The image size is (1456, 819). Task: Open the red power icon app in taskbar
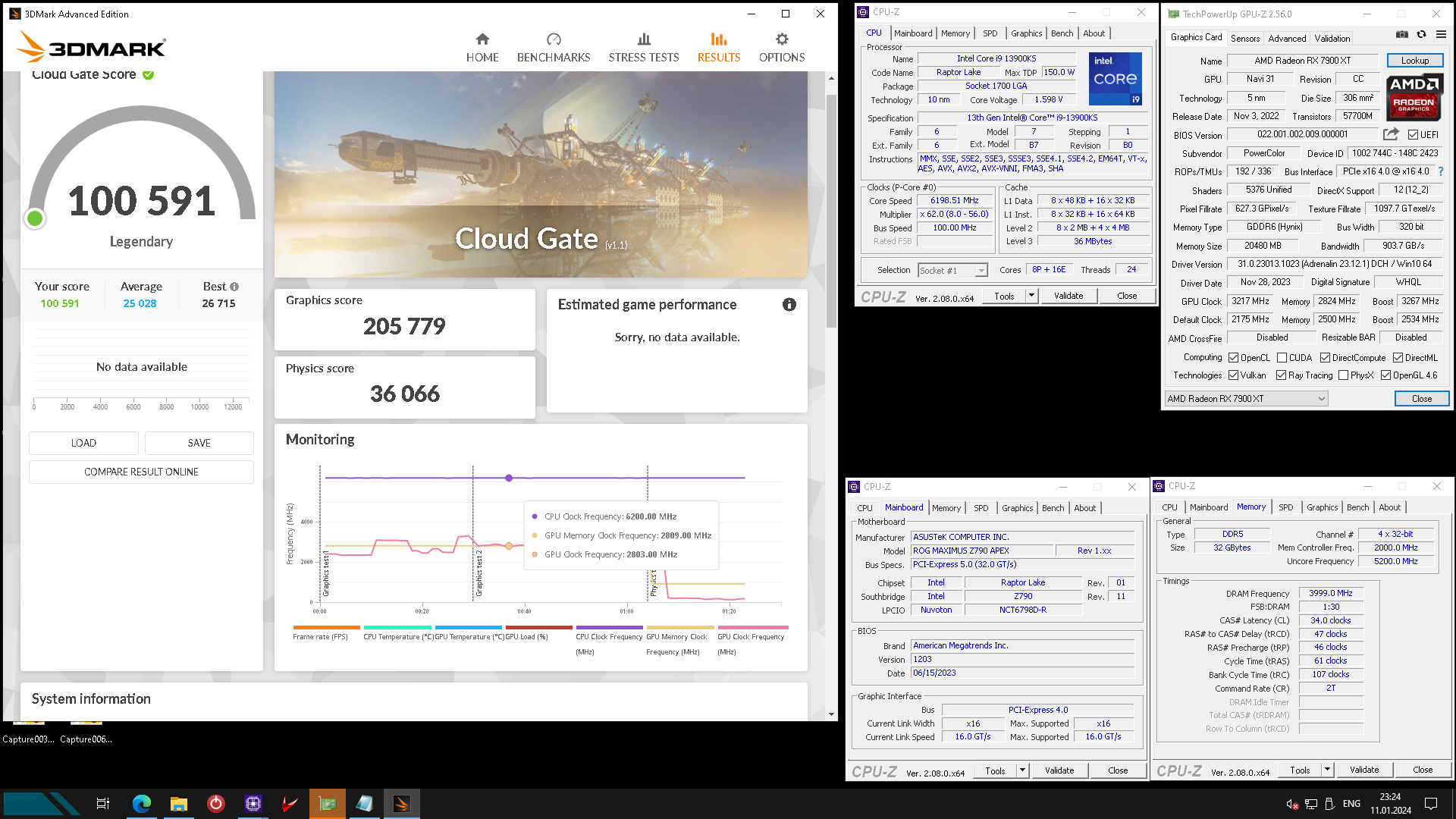click(x=215, y=803)
